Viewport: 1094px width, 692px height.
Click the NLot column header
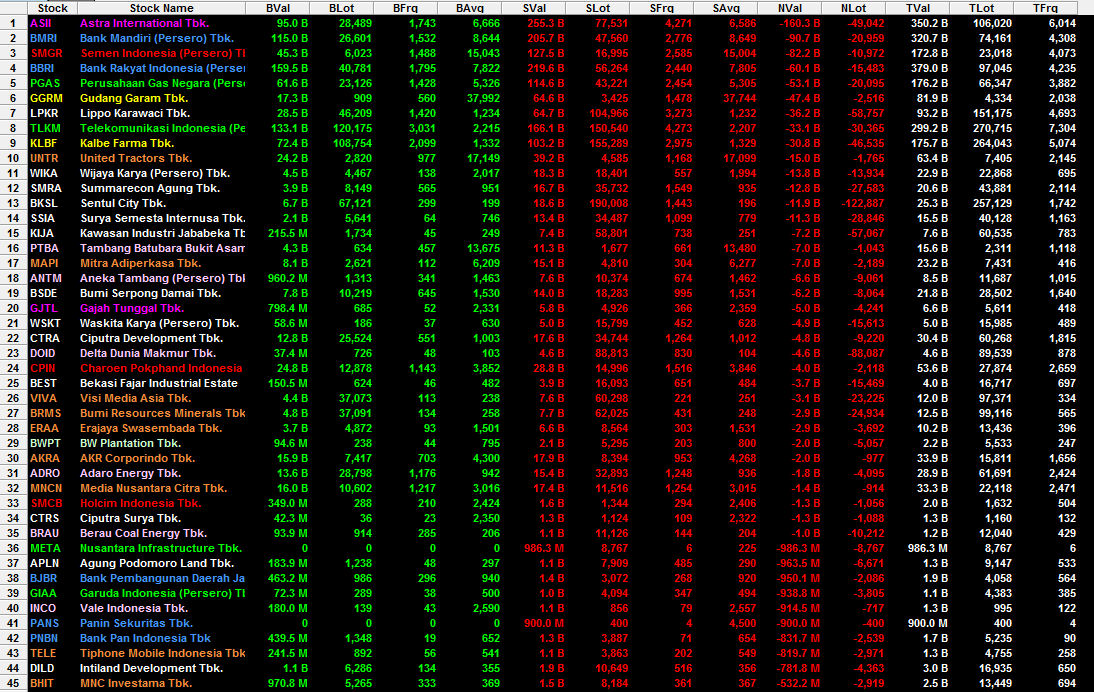854,8
